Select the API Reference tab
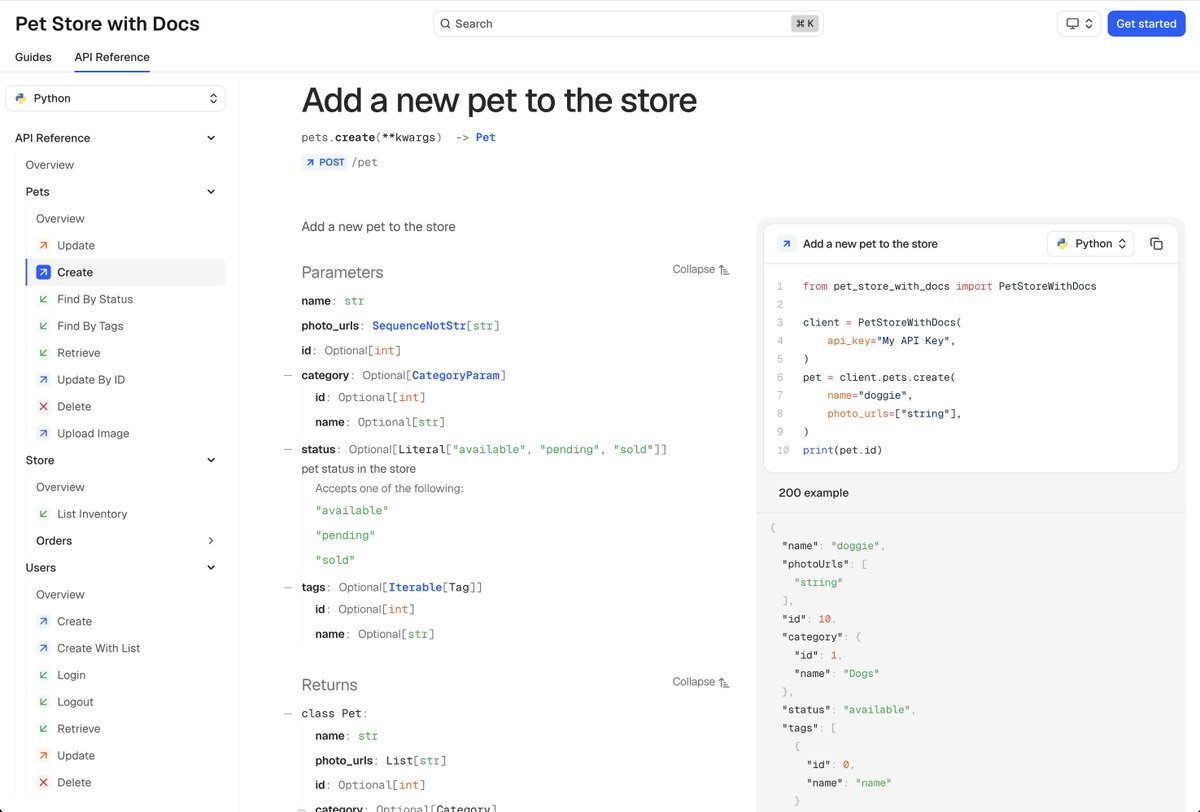The width and height of the screenshot is (1200, 812). click(x=111, y=57)
